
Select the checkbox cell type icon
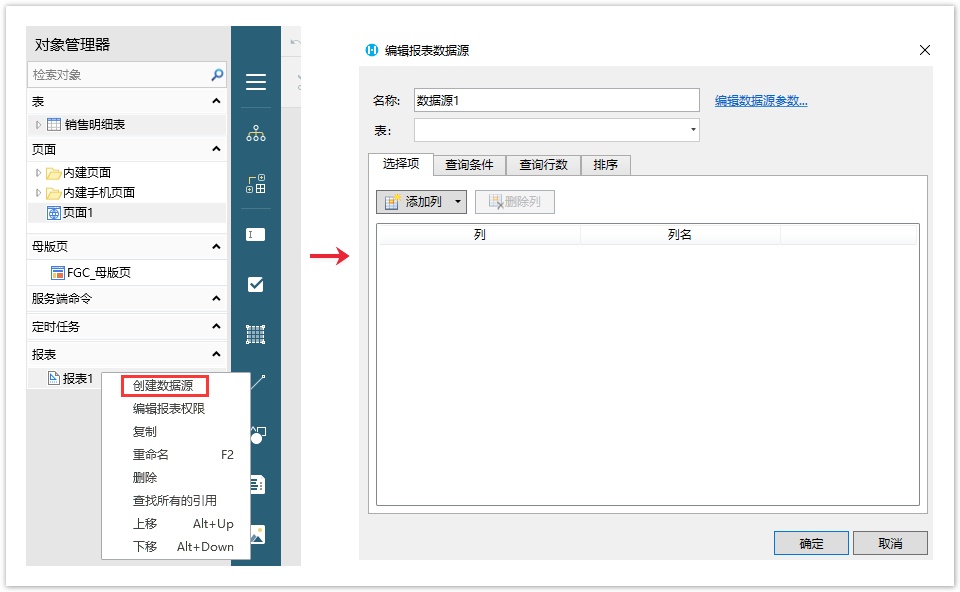(x=256, y=285)
